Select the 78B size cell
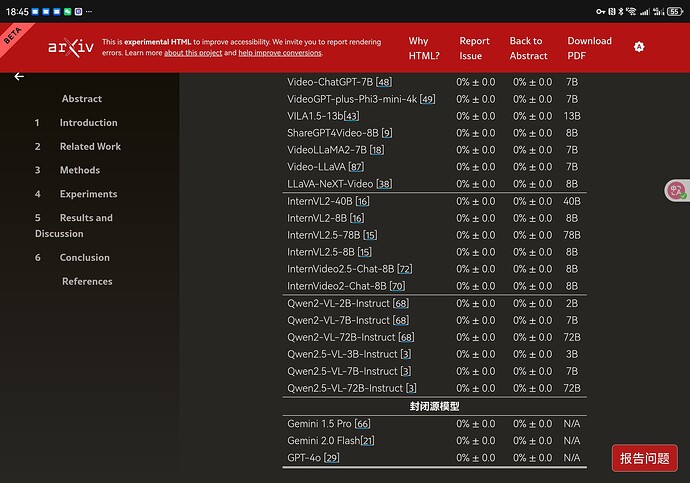Viewport: 690px width, 483px height. coord(572,235)
